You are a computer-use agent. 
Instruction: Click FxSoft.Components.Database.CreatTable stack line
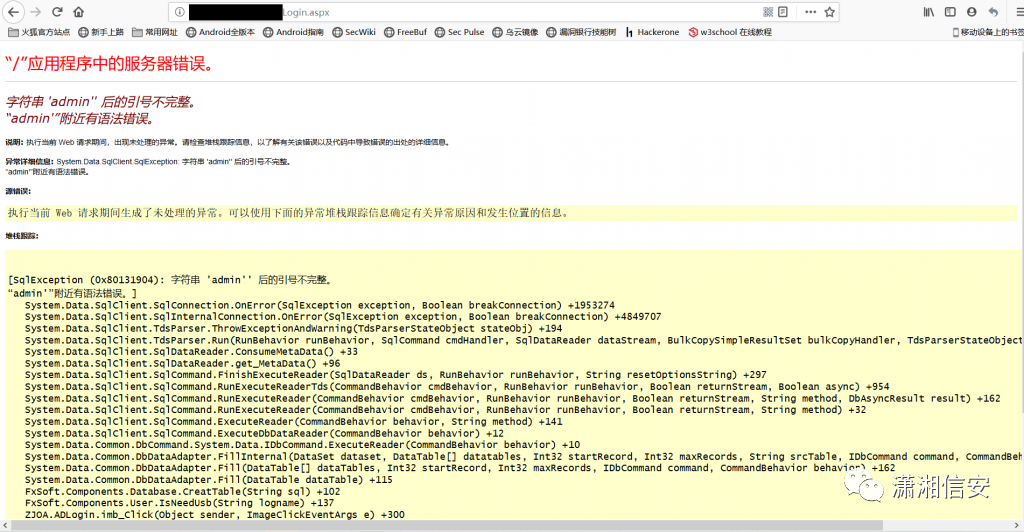coord(182,492)
